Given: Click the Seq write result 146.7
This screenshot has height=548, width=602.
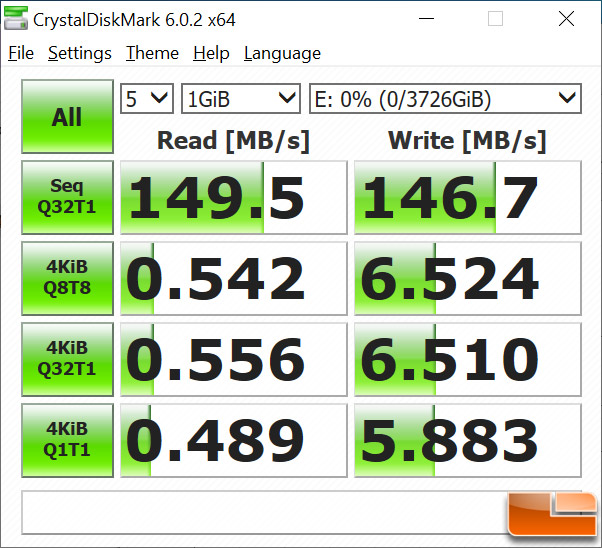Looking at the screenshot, I should (x=468, y=197).
